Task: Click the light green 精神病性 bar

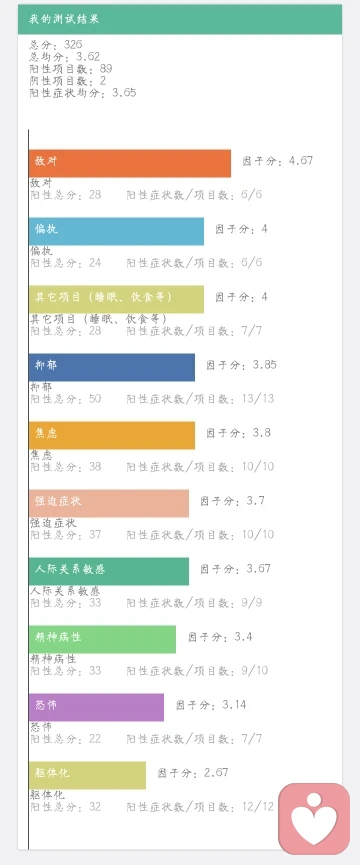Action: [103, 639]
